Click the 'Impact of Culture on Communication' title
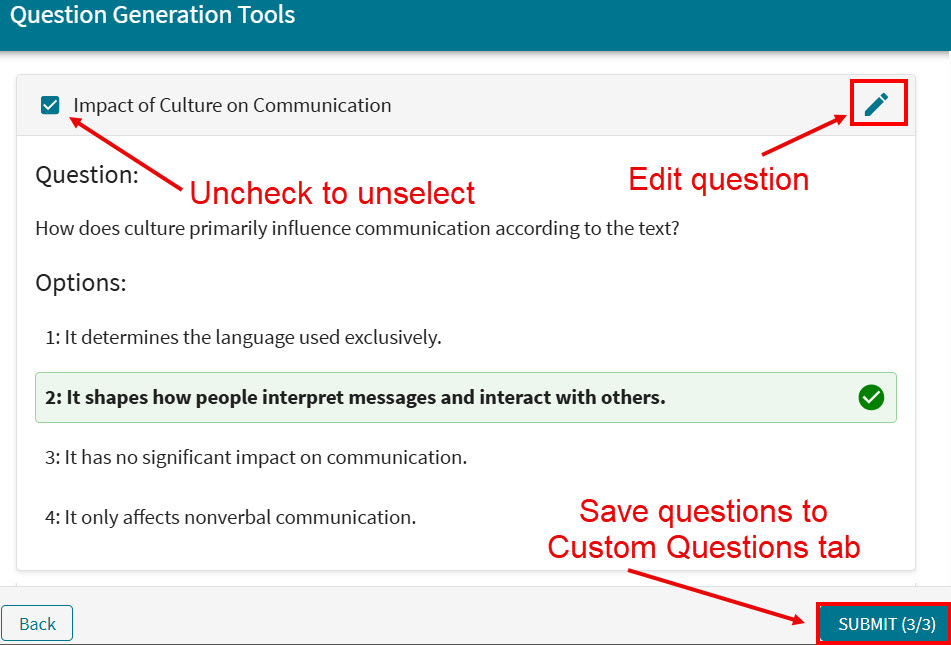Screen dimensions: 951x645 [232, 105]
